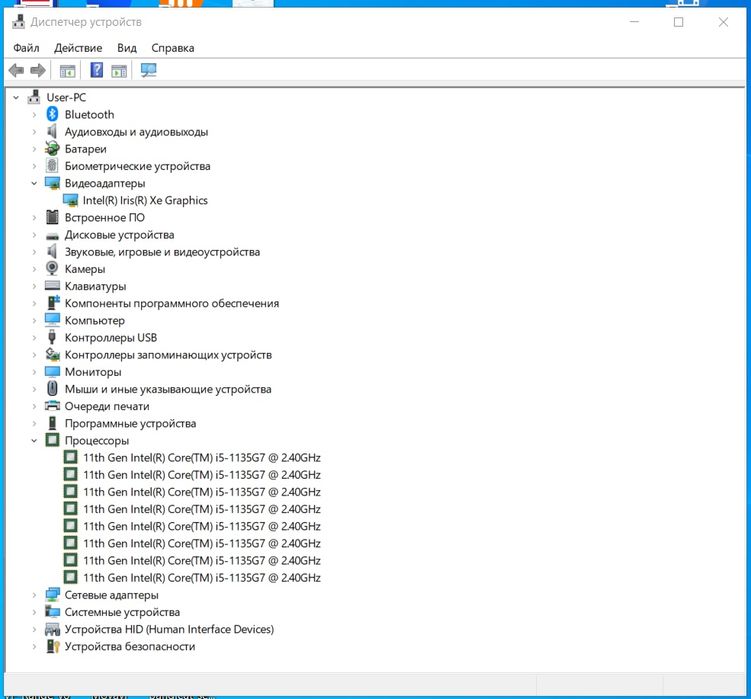The width and height of the screenshot is (751, 699).
Task: Select the first i5-1135G7 processor entry
Action: point(202,458)
